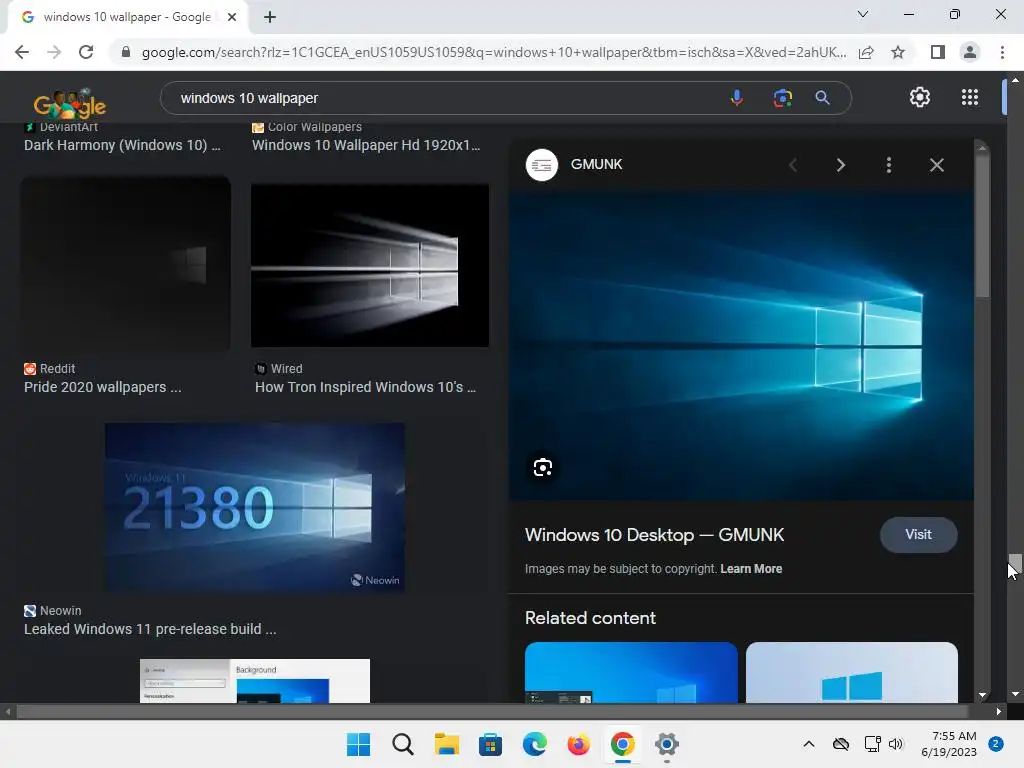This screenshot has height=768, width=1024.
Task: Click the Visit button
Action: tap(918, 535)
